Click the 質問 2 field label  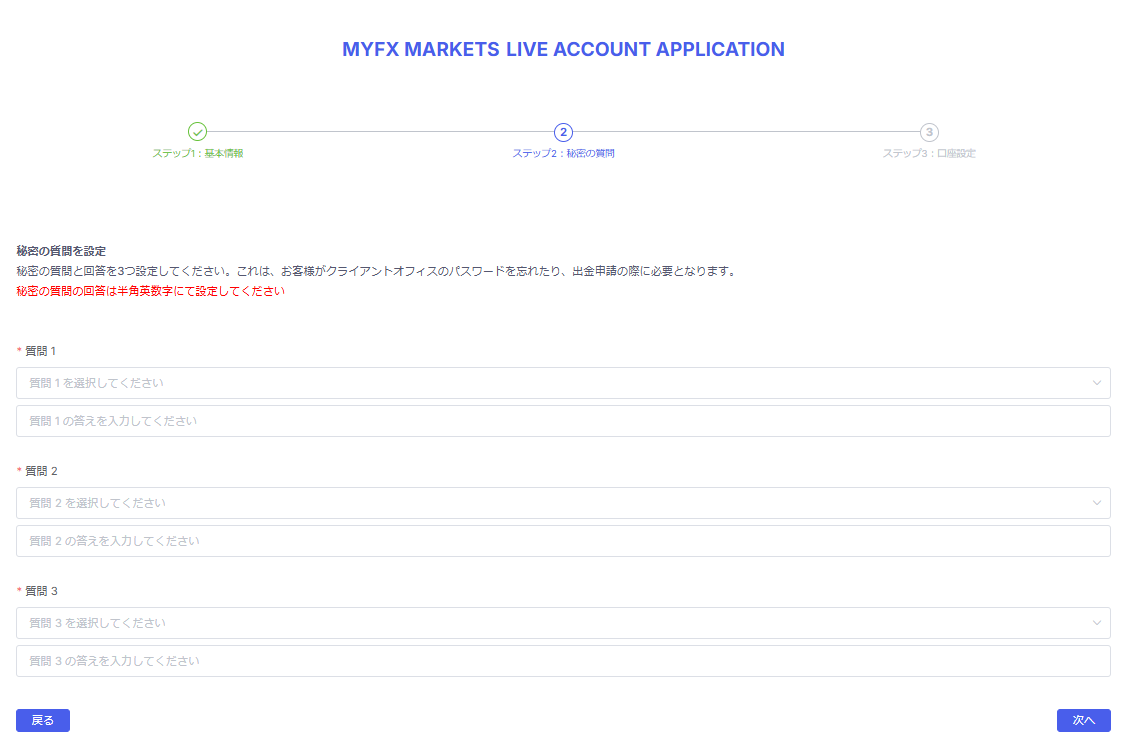[41, 471]
